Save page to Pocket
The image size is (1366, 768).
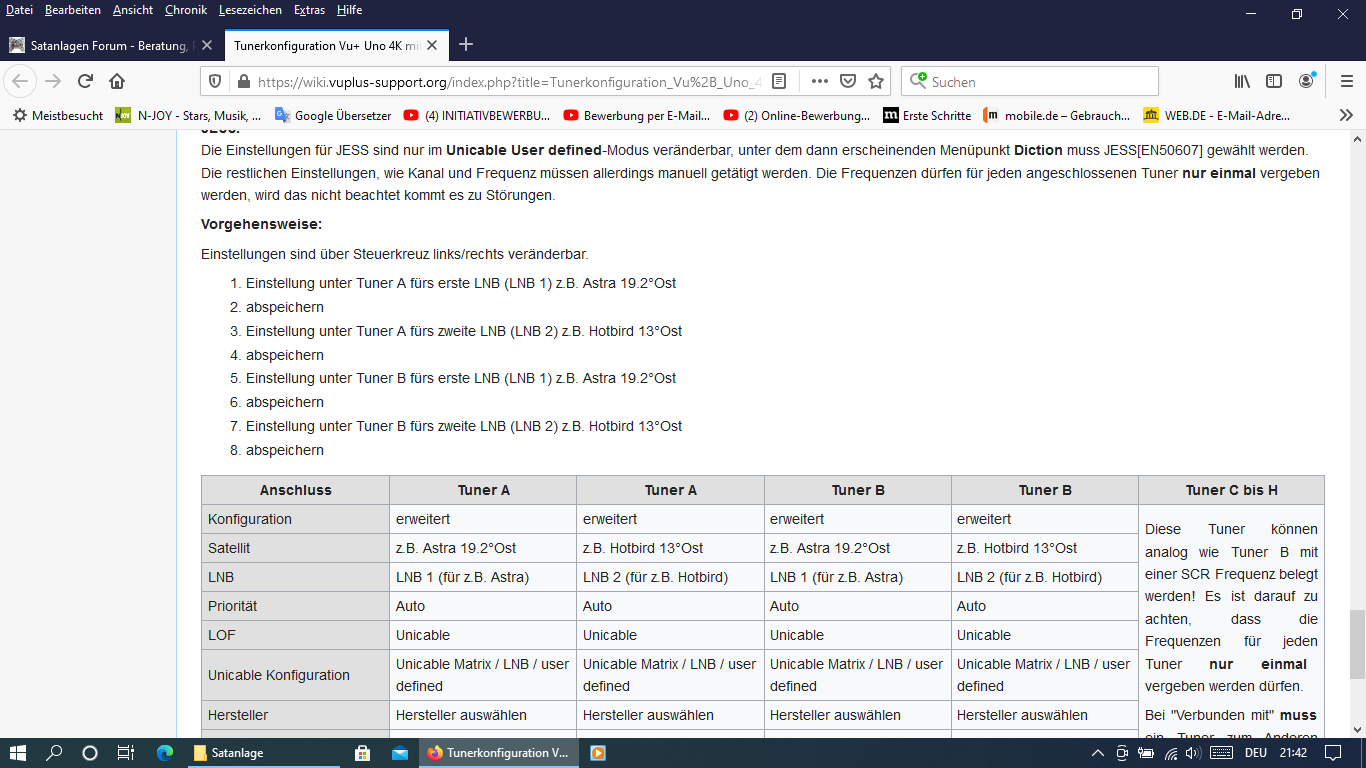click(847, 81)
